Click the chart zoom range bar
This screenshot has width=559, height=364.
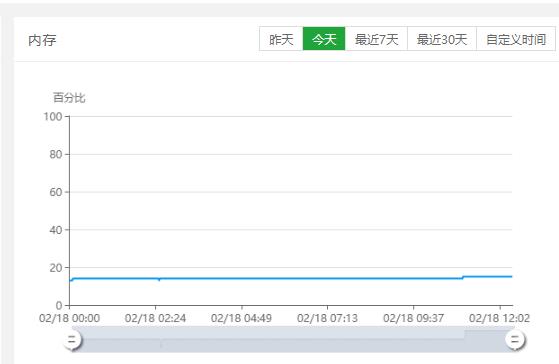294,339
